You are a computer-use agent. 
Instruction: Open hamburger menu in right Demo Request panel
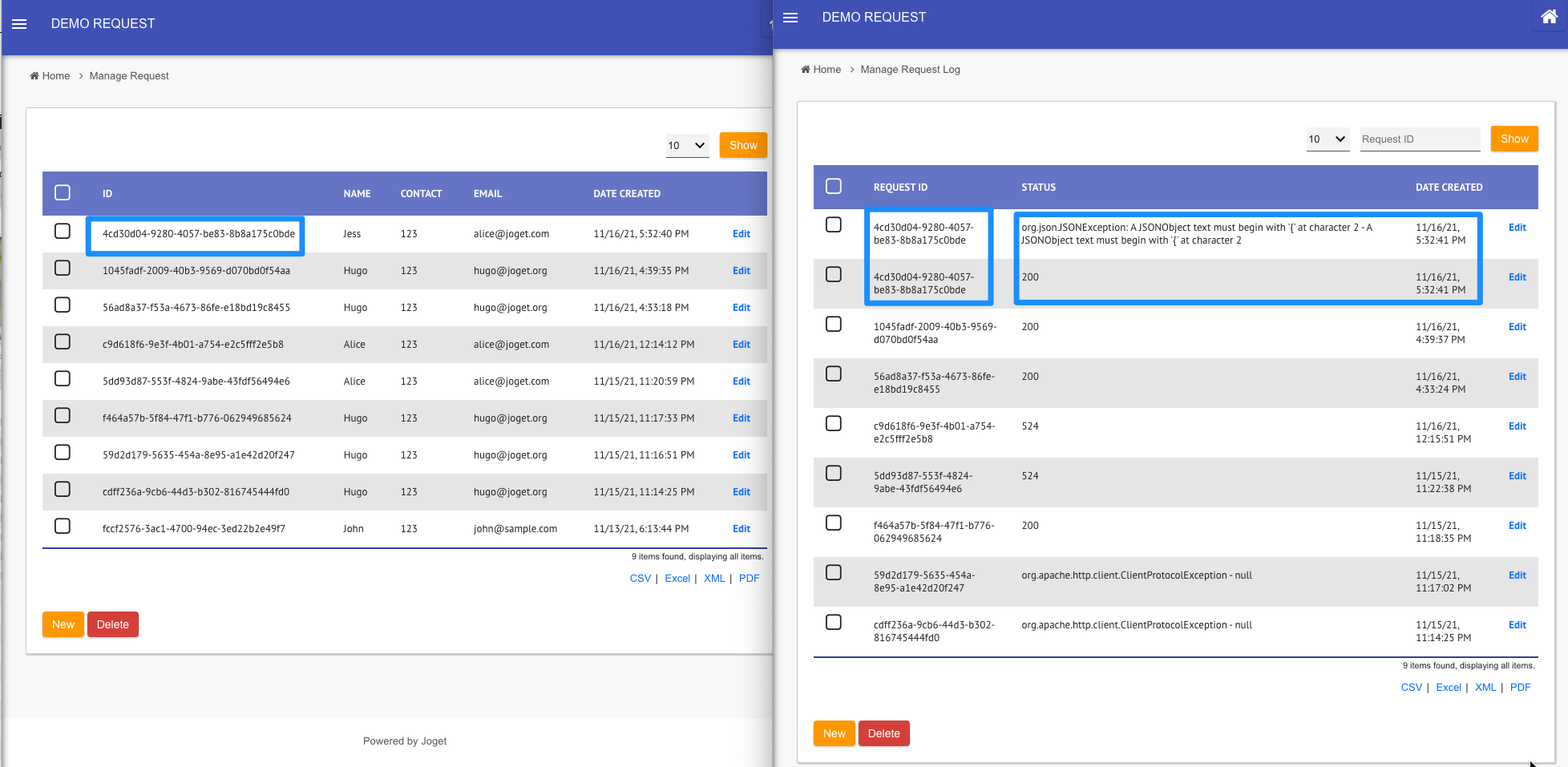click(x=790, y=18)
